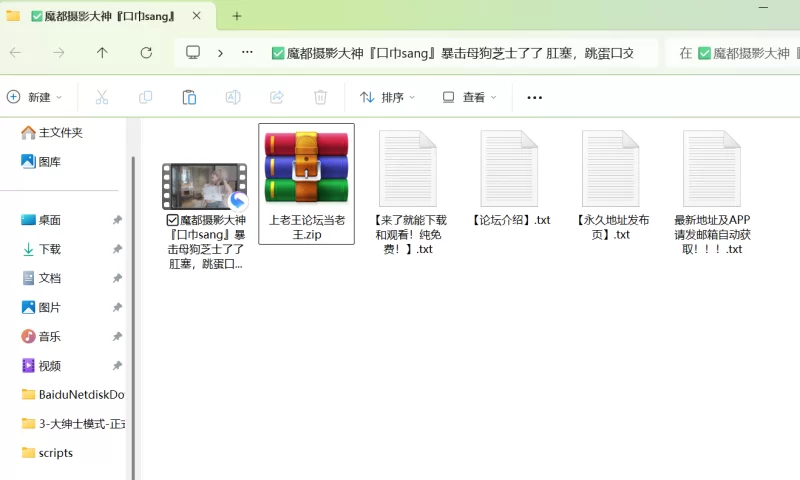Refresh the current folder view
Image resolution: width=800 pixels, height=480 pixels.
(x=146, y=53)
